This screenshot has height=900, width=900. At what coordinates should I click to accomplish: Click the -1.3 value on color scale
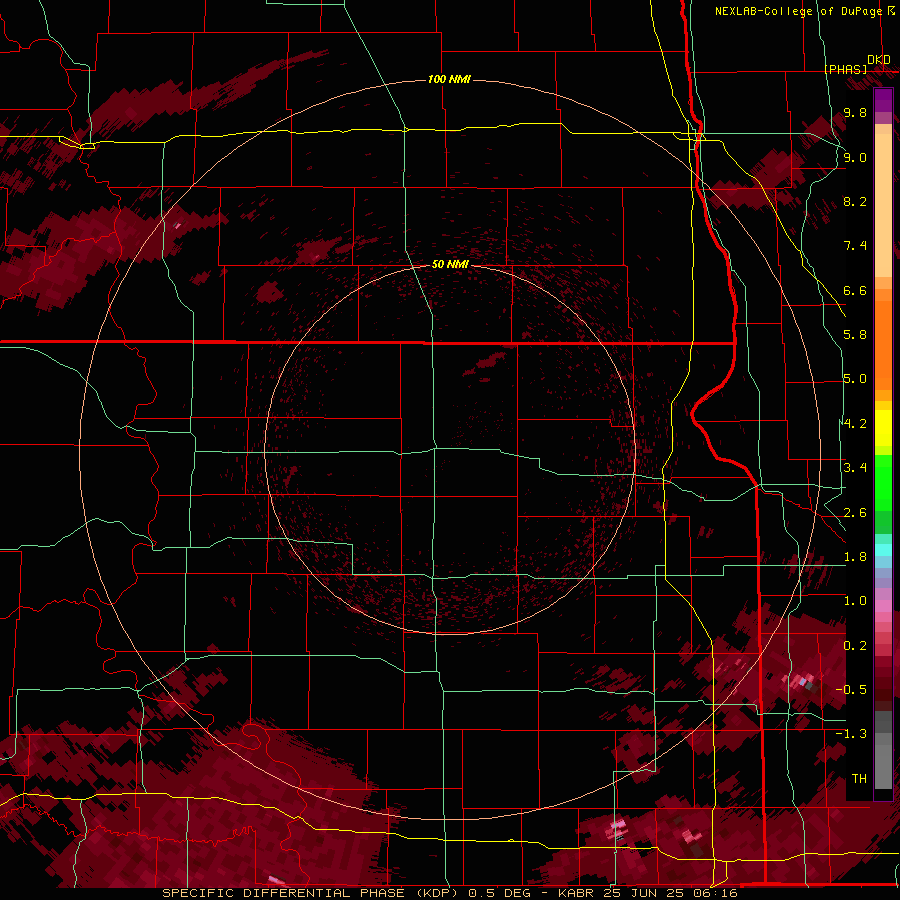(851, 734)
